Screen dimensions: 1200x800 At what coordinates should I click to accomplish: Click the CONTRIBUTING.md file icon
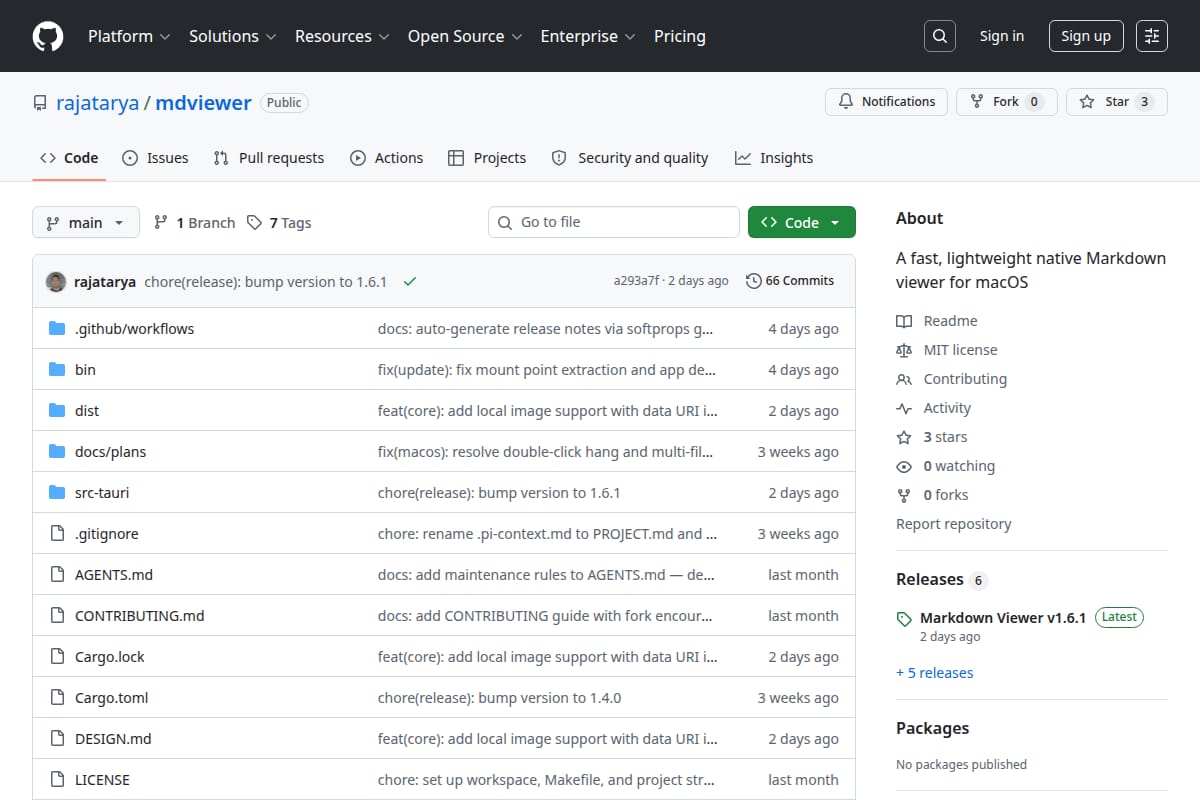pyautogui.click(x=57, y=616)
